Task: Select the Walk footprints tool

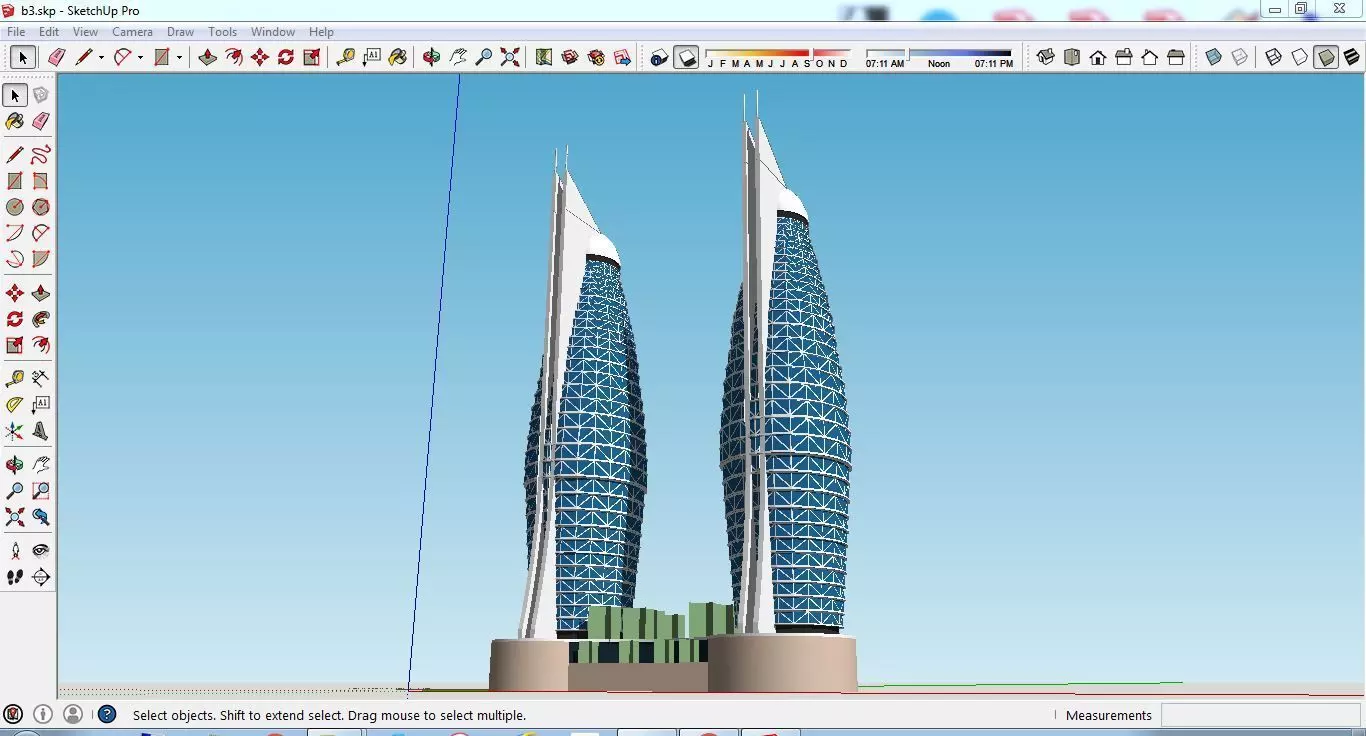Action: [x=14, y=577]
